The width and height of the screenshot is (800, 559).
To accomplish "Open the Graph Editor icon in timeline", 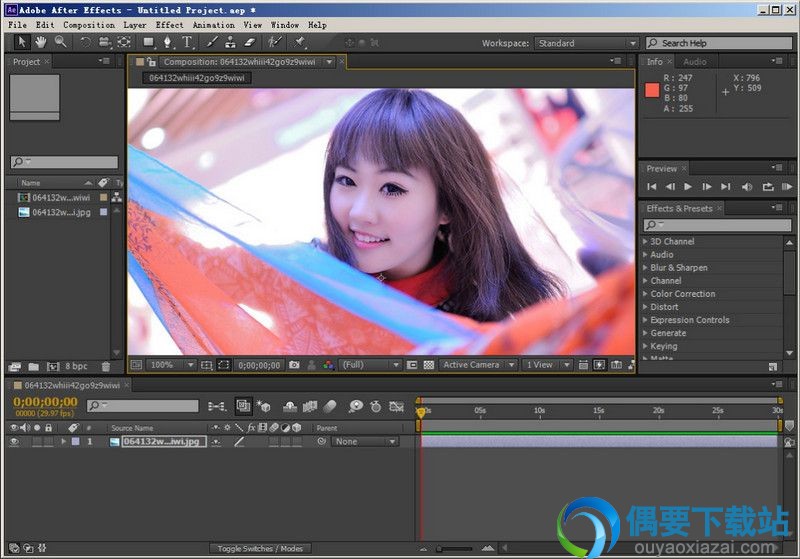I will tap(396, 406).
